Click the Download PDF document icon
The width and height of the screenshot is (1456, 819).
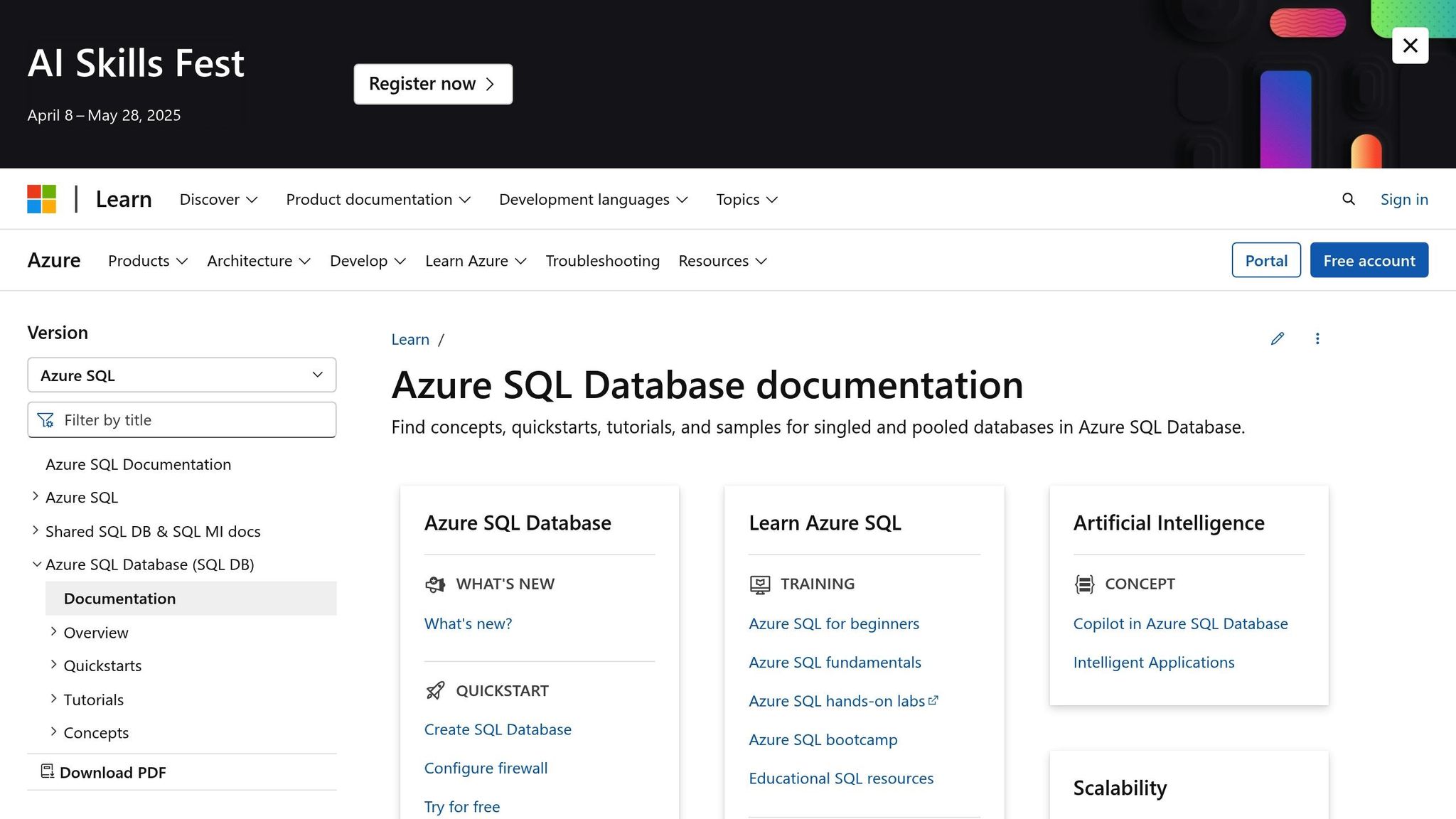point(47,771)
